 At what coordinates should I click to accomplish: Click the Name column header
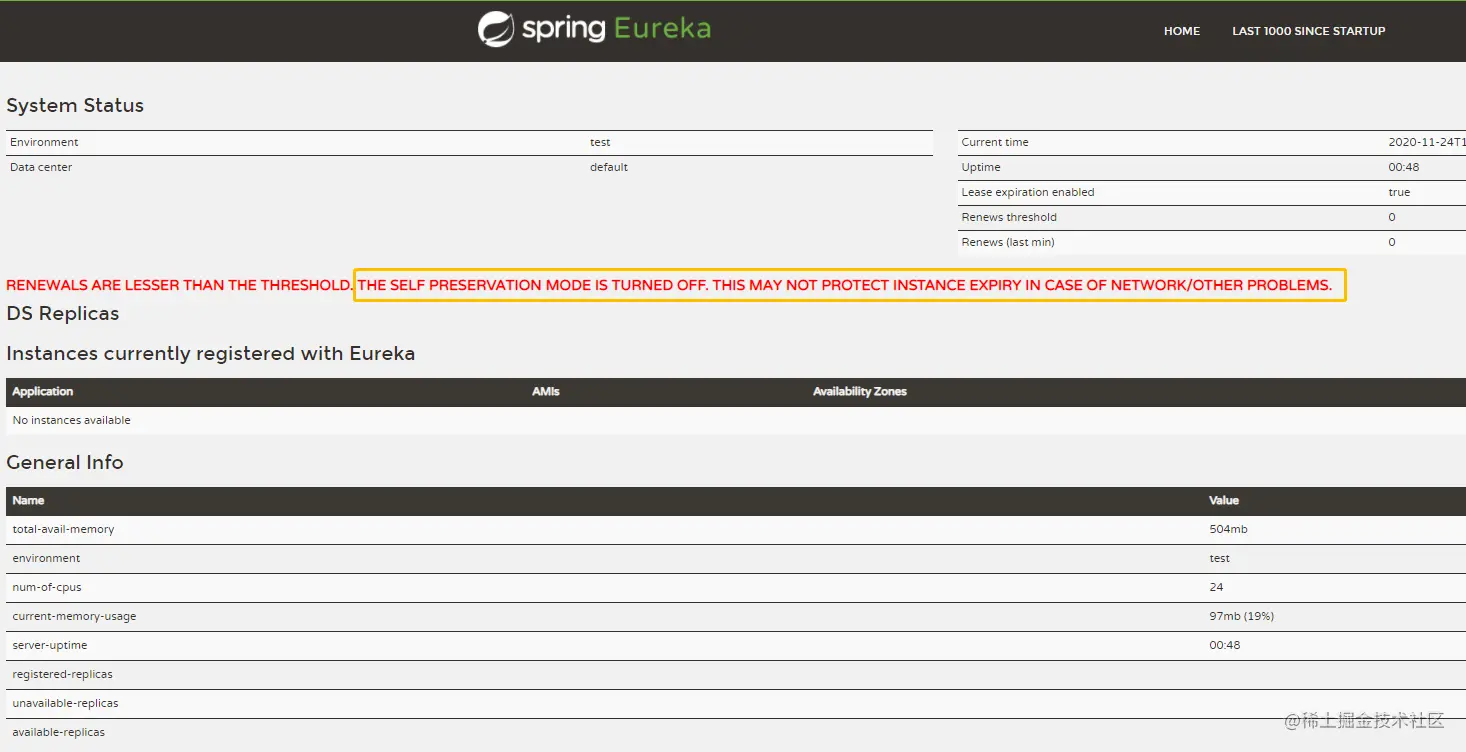28,501
